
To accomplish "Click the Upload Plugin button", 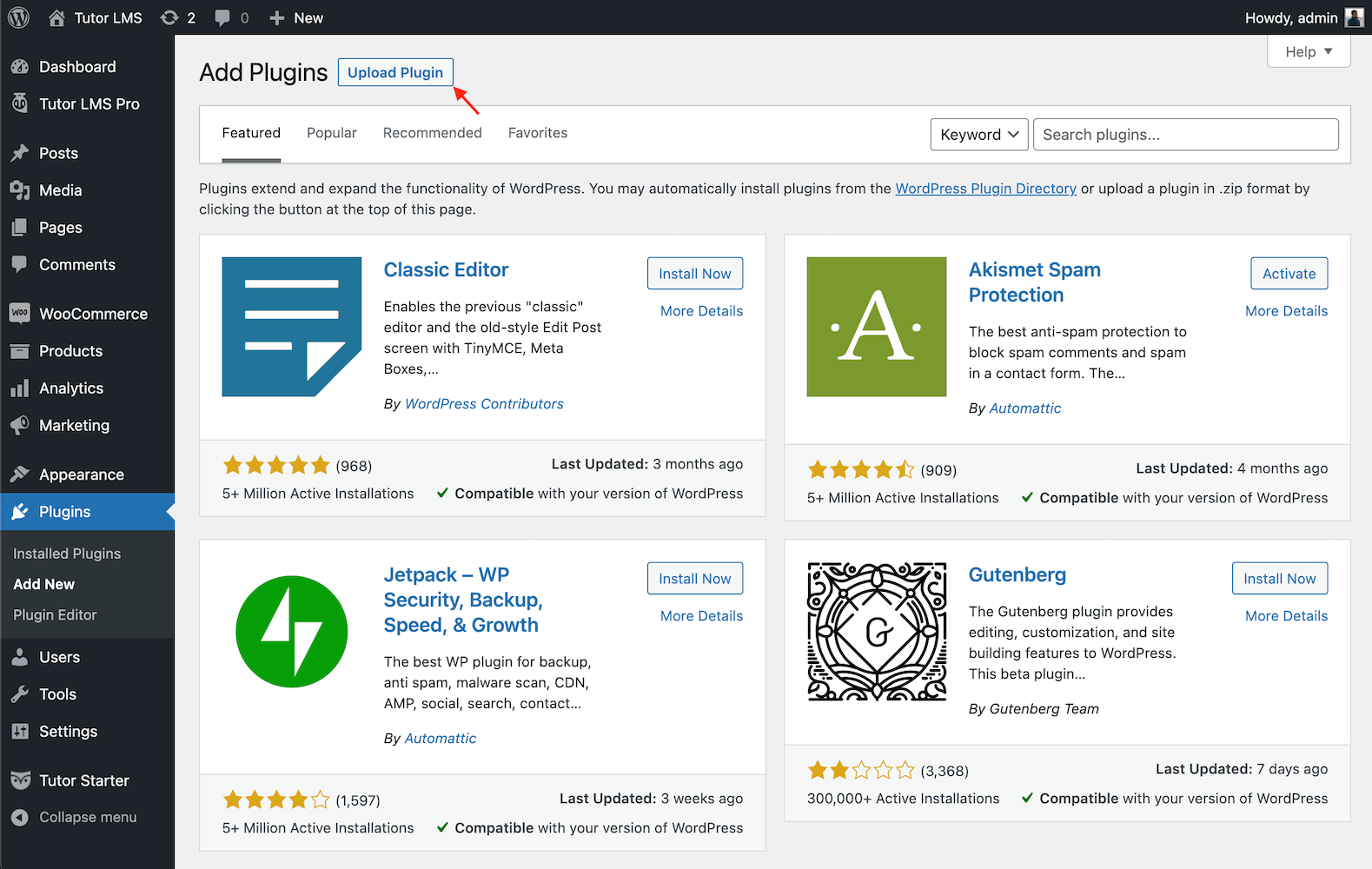I will (395, 72).
